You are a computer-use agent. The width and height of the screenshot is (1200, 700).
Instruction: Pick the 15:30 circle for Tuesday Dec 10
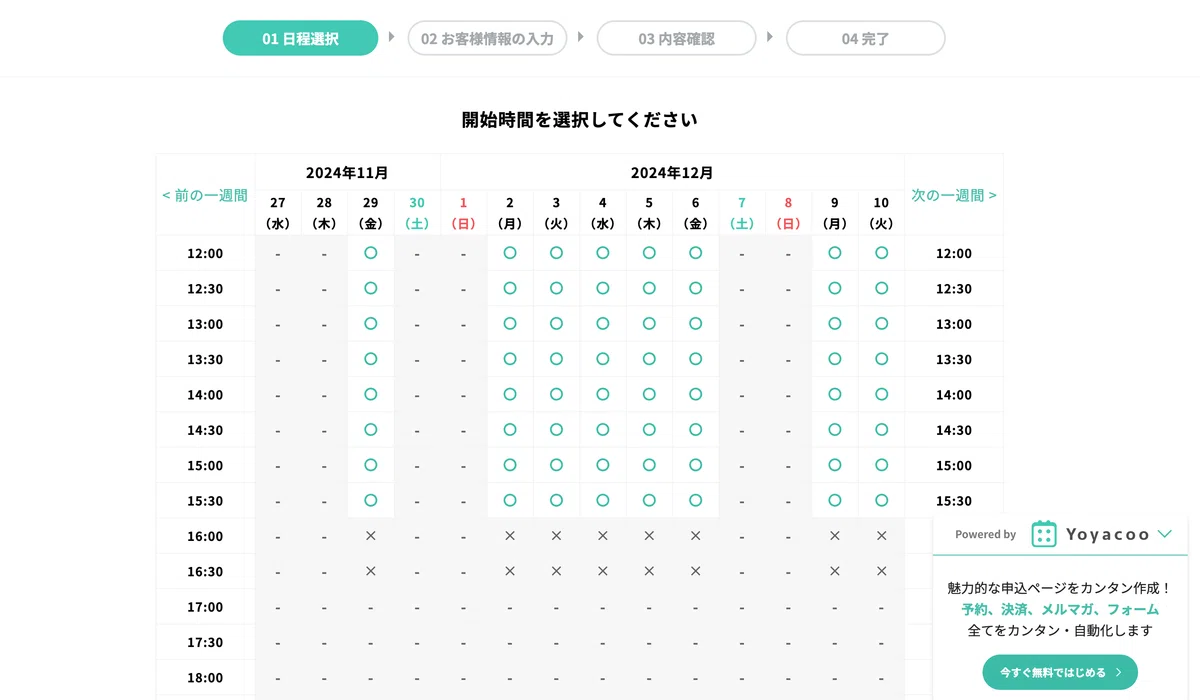[x=881, y=500]
